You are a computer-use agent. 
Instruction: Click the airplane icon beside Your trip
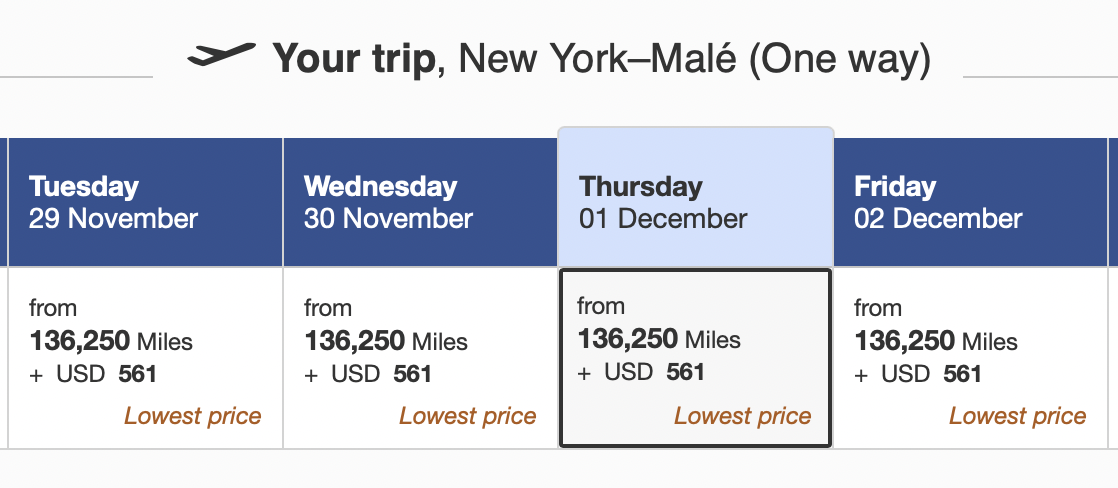(221, 54)
